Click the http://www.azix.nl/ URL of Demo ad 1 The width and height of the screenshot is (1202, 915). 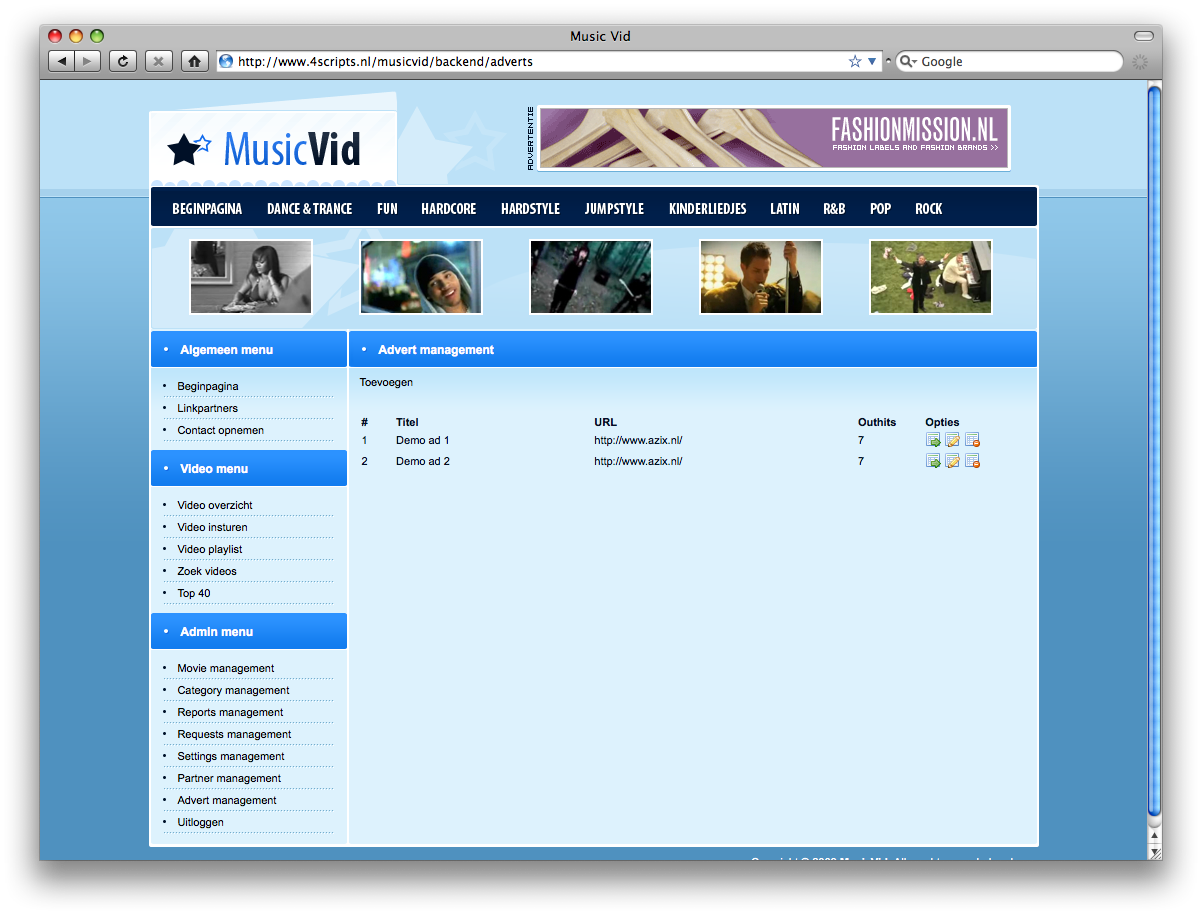click(638, 440)
